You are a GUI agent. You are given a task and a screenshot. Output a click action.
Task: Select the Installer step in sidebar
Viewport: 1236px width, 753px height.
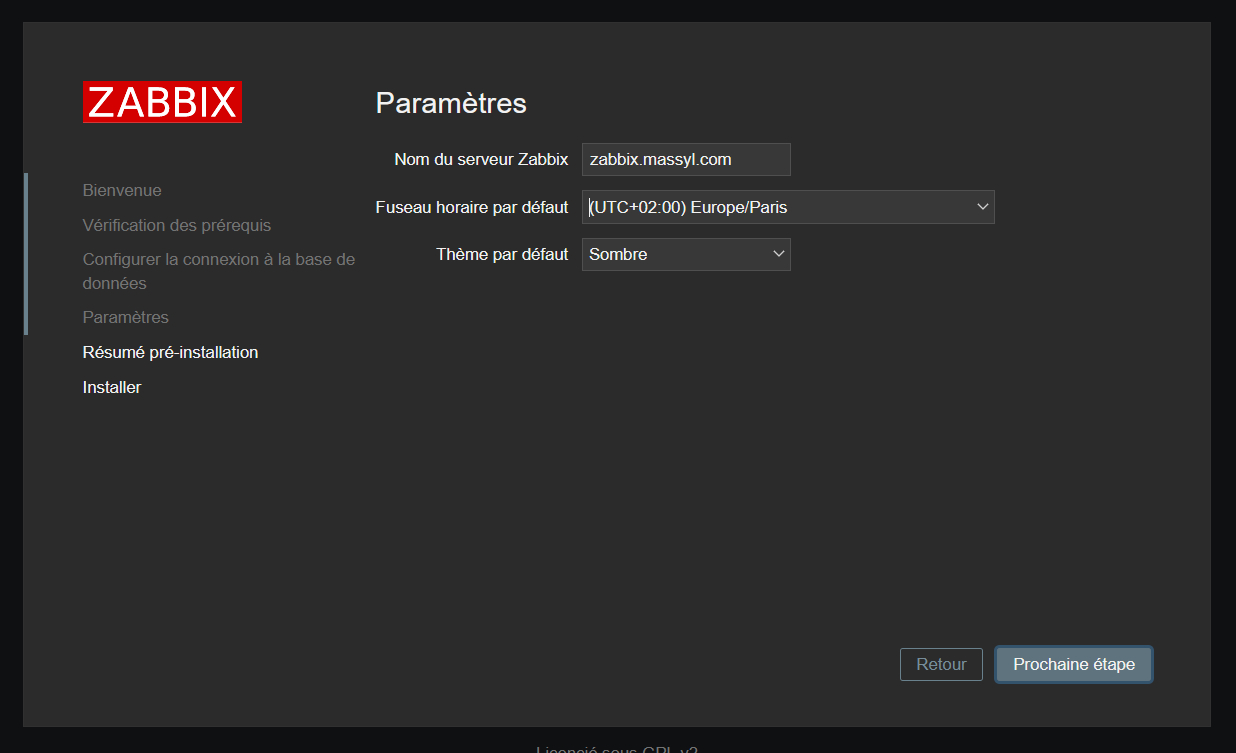coord(112,387)
